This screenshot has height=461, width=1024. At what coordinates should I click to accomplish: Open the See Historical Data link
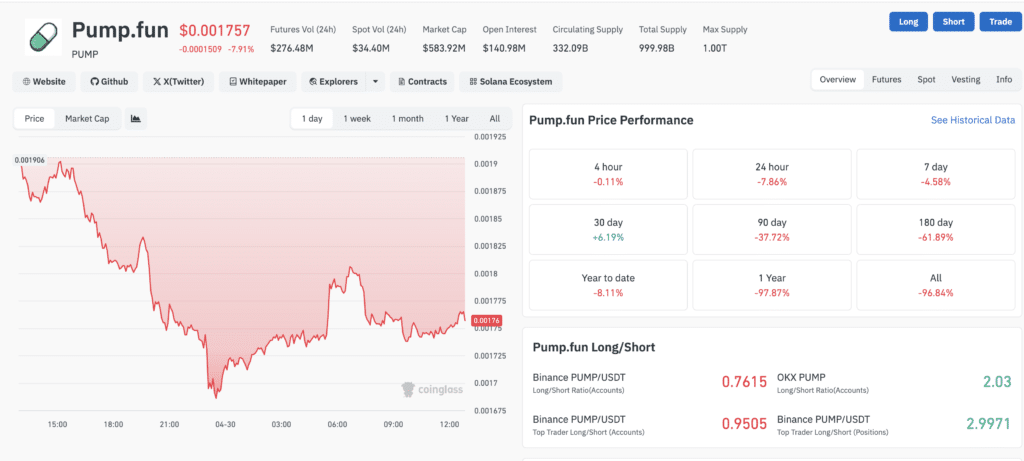pyautogui.click(x=972, y=120)
